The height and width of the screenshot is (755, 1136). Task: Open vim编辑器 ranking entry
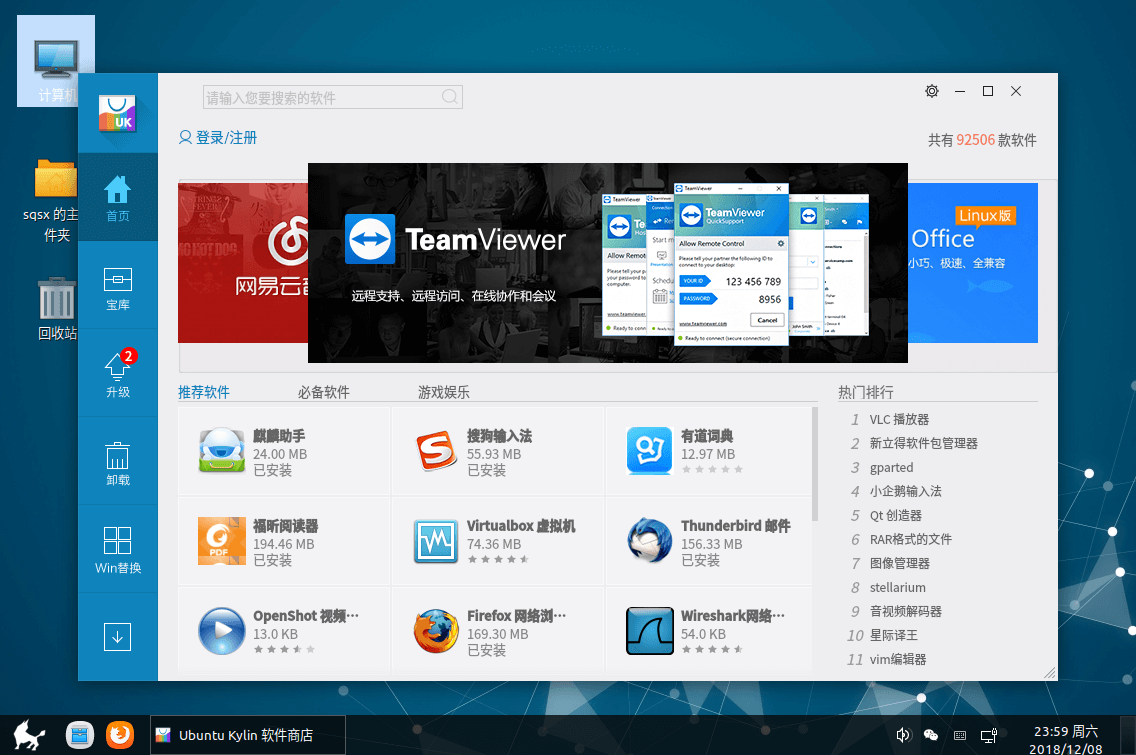898,659
